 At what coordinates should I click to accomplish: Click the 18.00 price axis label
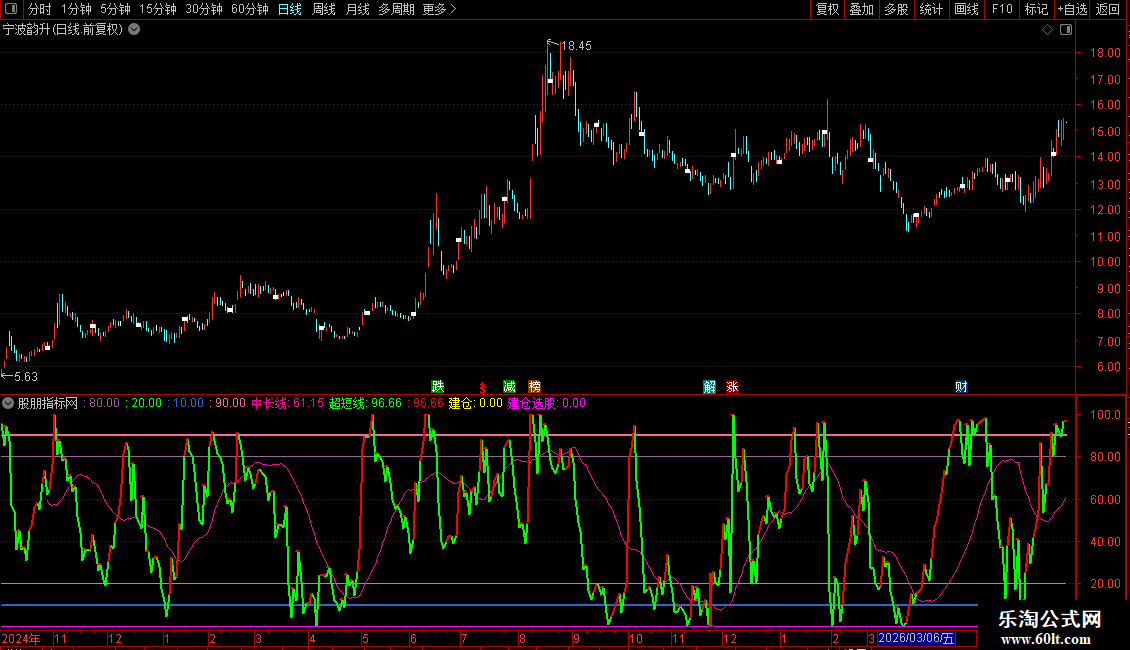click(1105, 53)
